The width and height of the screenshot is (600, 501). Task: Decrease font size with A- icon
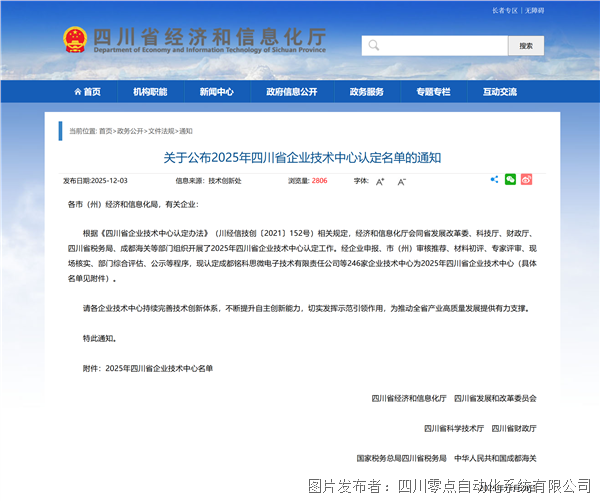tap(401, 181)
